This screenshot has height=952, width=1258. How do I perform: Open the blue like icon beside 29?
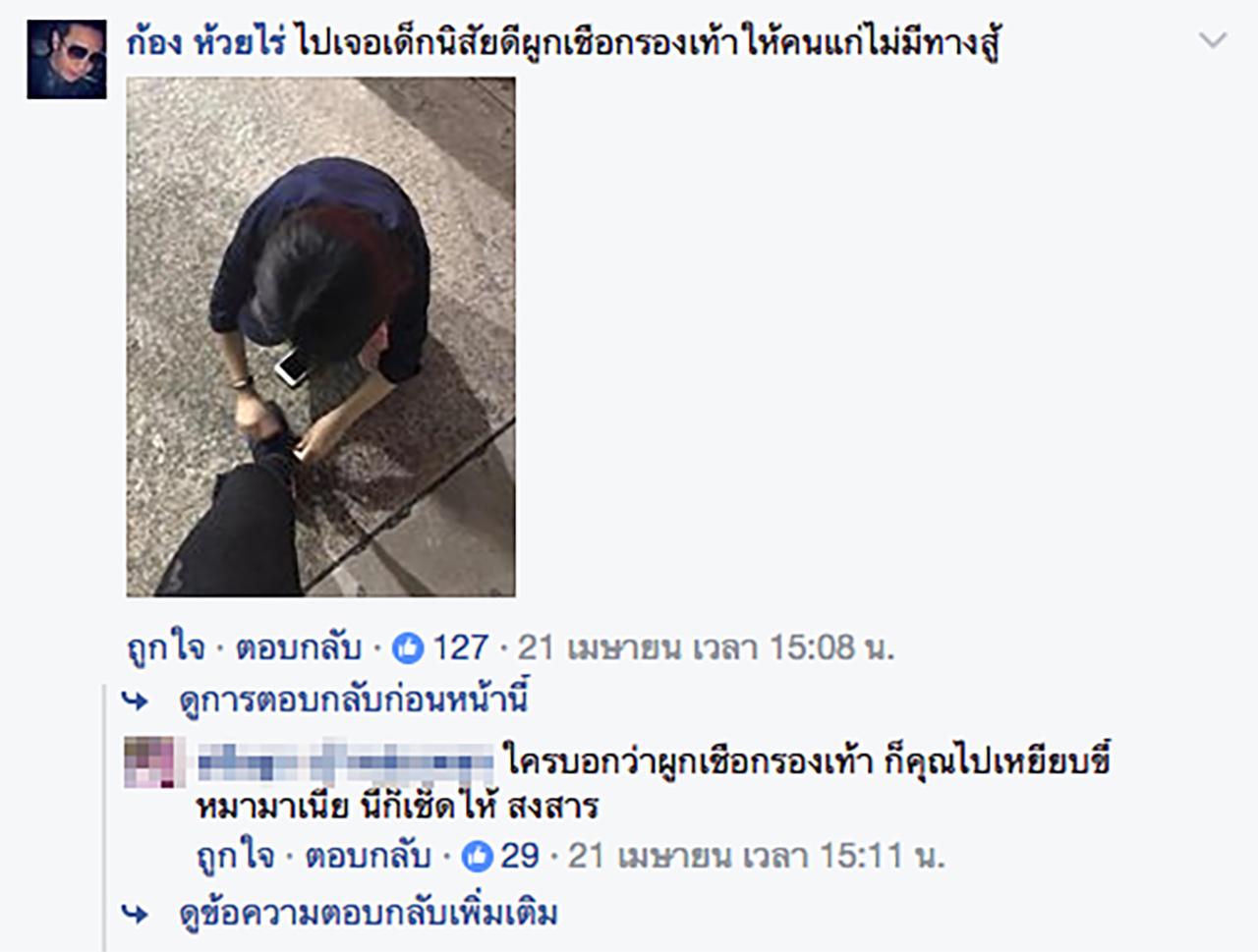(478, 857)
